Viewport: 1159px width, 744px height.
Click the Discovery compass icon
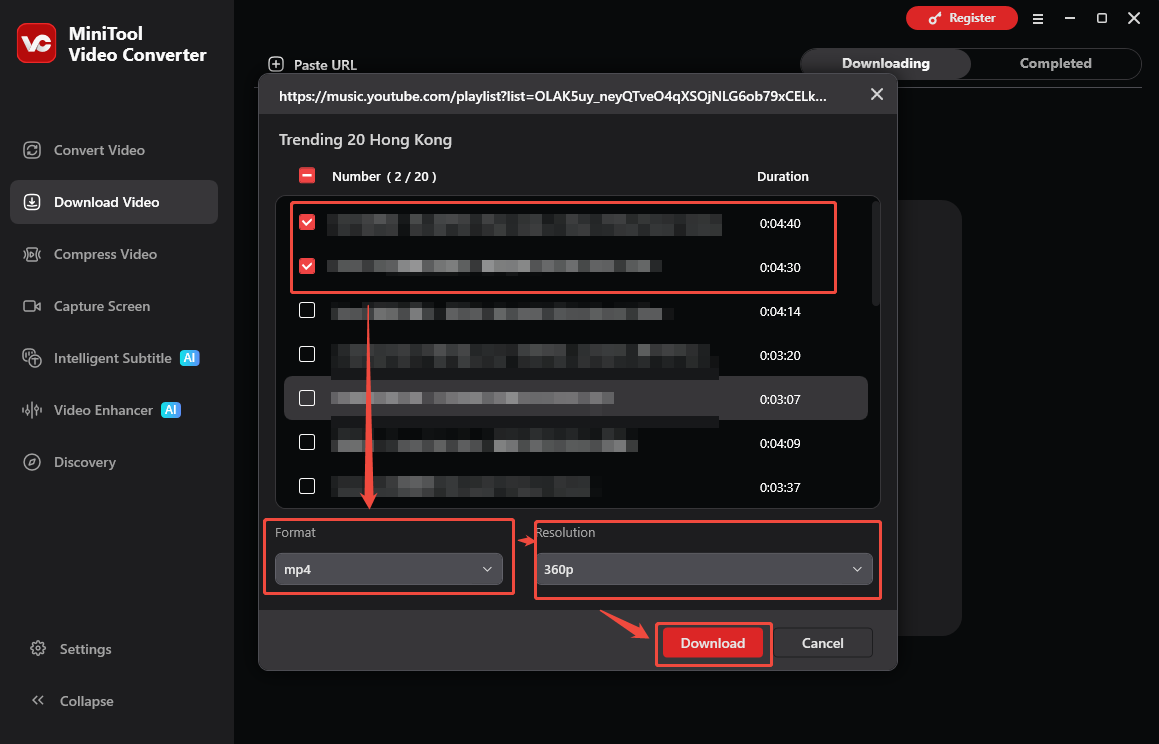point(32,462)
